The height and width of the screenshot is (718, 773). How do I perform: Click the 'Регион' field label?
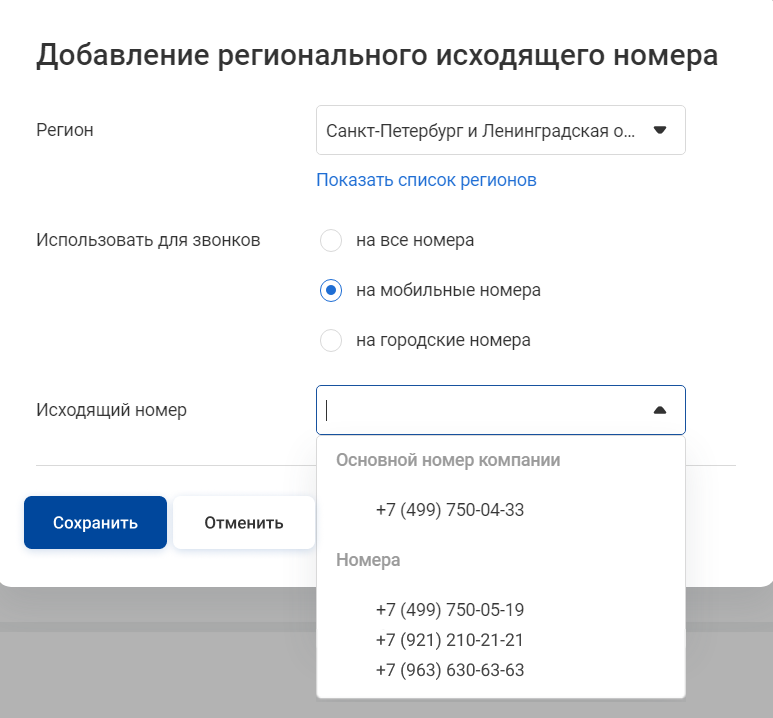[65, 130]
